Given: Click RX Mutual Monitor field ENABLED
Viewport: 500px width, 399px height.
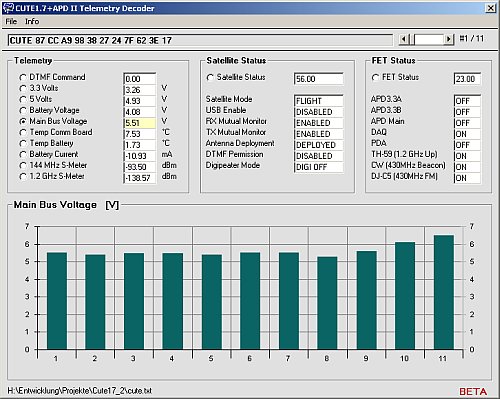Looking at the screenshot, I should point(319,123).
